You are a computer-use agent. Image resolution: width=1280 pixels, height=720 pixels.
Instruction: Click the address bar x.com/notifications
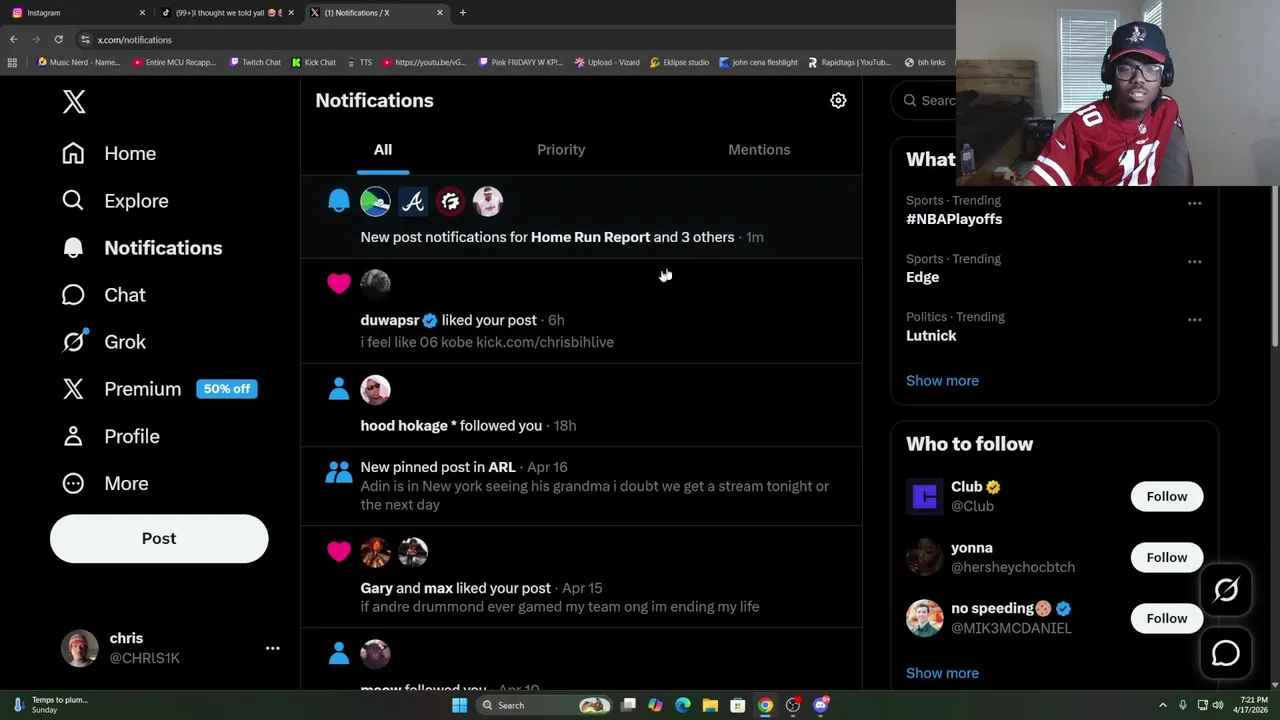click(135, 40)
